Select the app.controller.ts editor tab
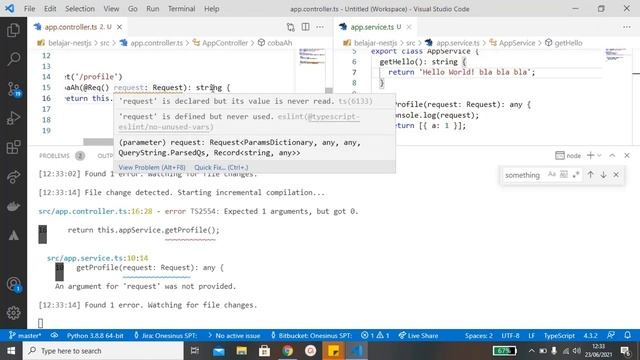The image size is (640, 360). pos(78,27)
